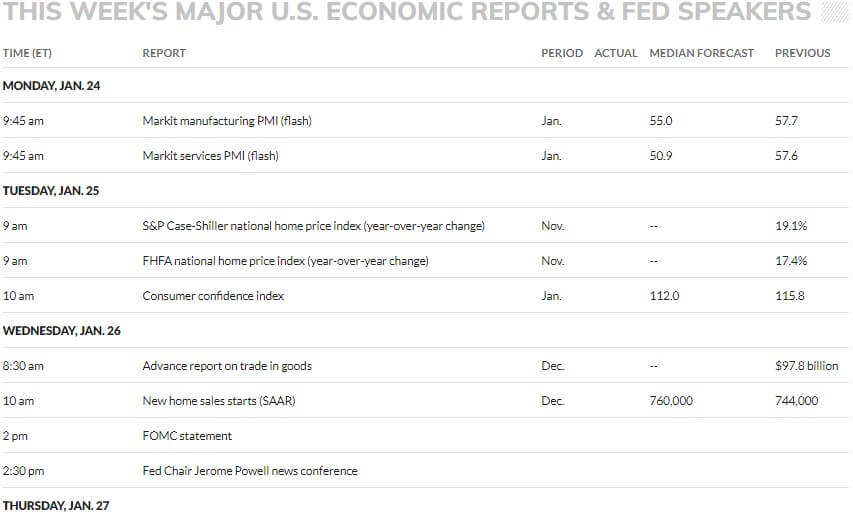
Task: Click the Consumer confidence index report
Action: pos(213,296)
